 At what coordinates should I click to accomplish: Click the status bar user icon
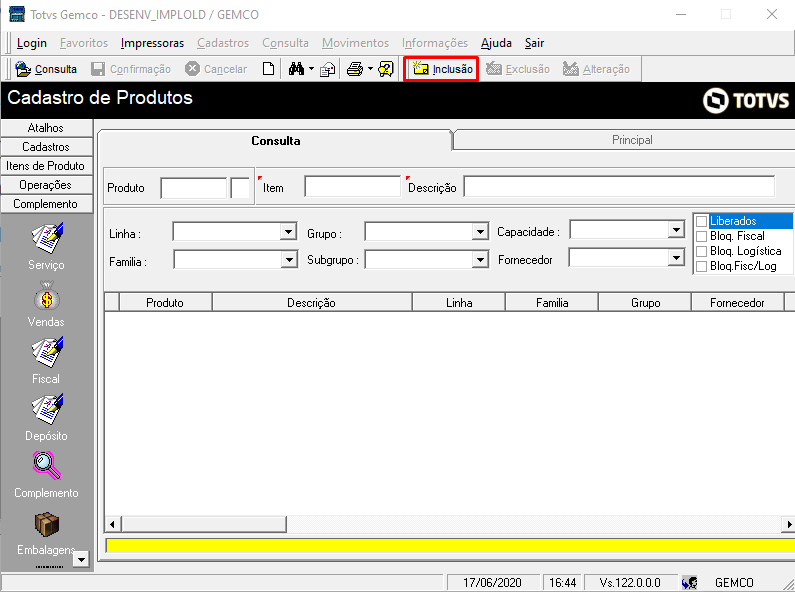(x=690, y=583)
